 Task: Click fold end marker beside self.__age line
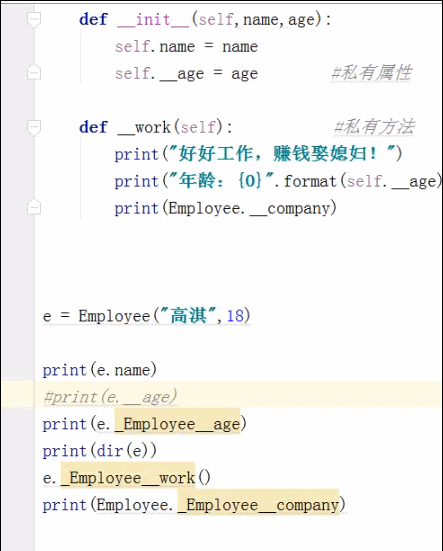pos(34,72)
